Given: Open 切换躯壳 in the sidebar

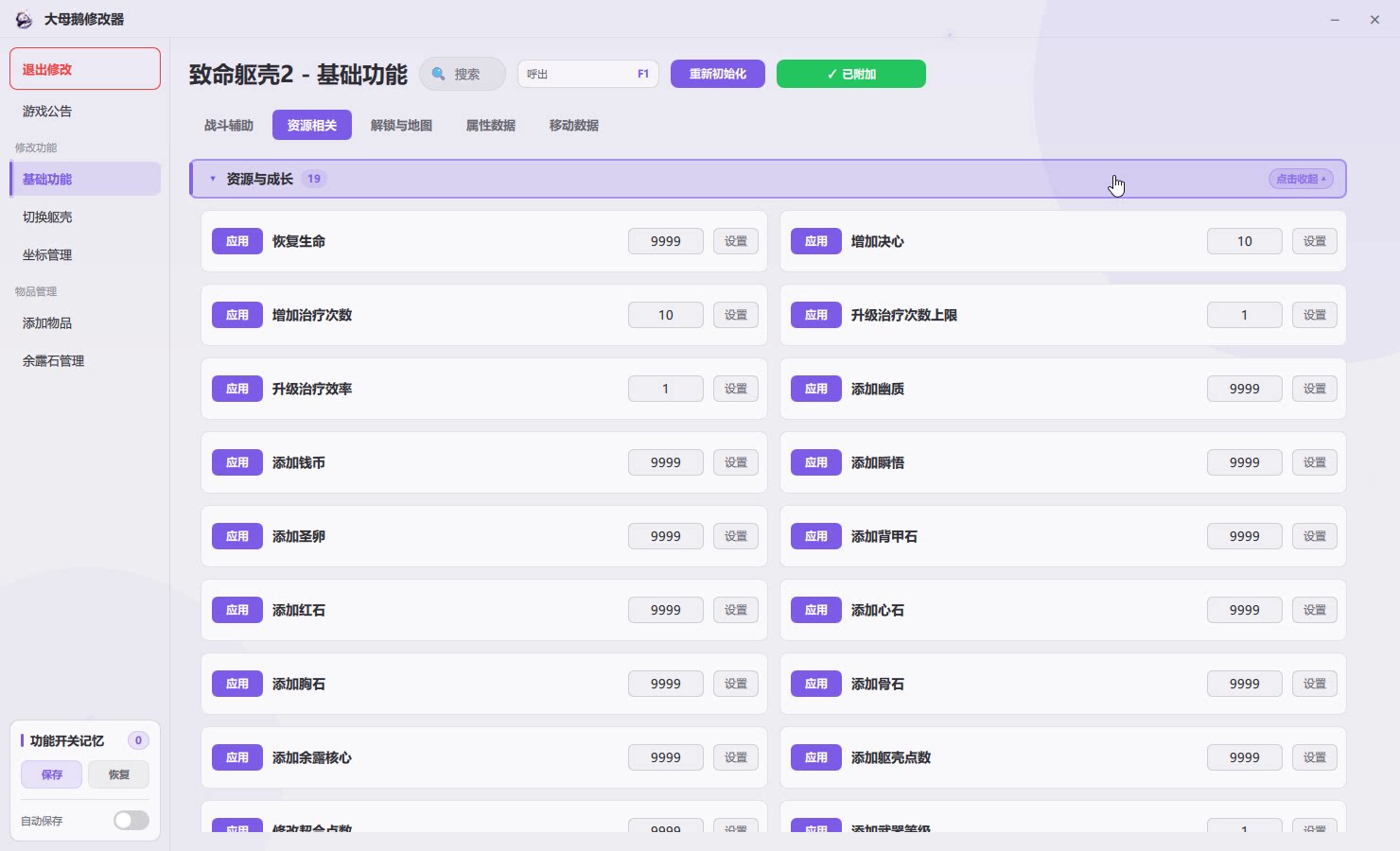Looking at the screenshot, I should pos(85,217).
